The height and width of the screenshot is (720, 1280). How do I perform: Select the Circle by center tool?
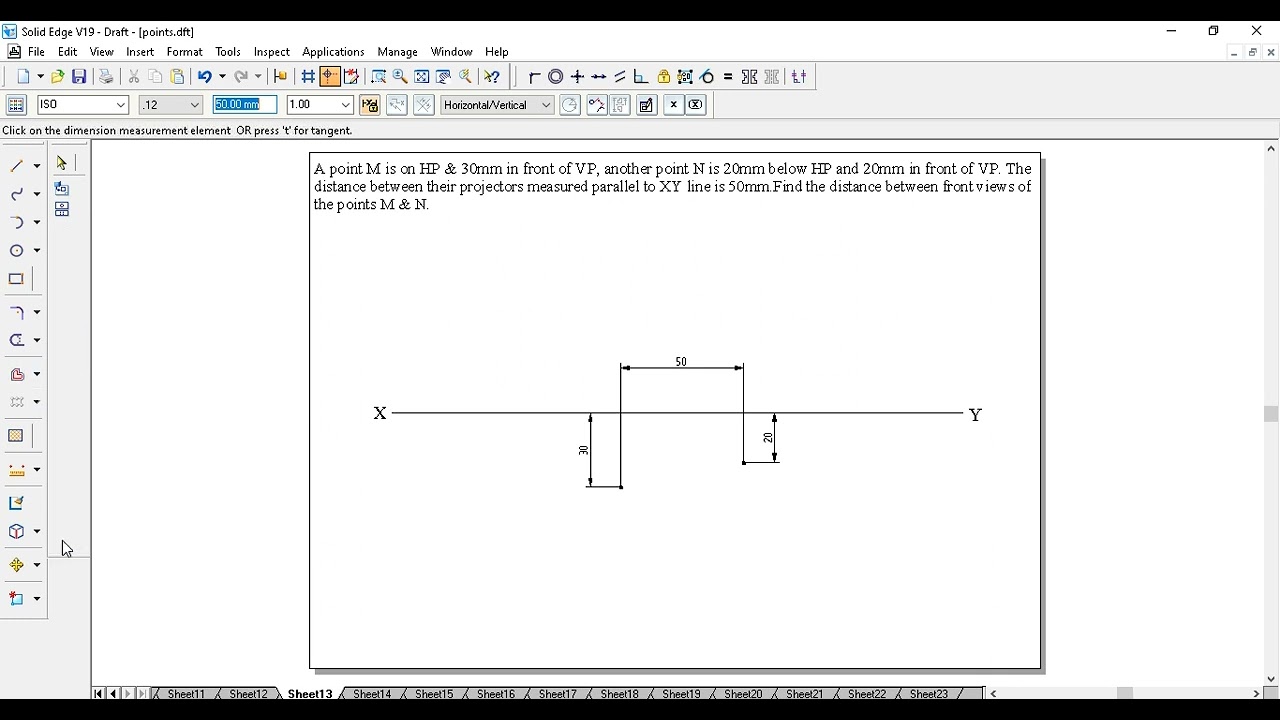17,251
